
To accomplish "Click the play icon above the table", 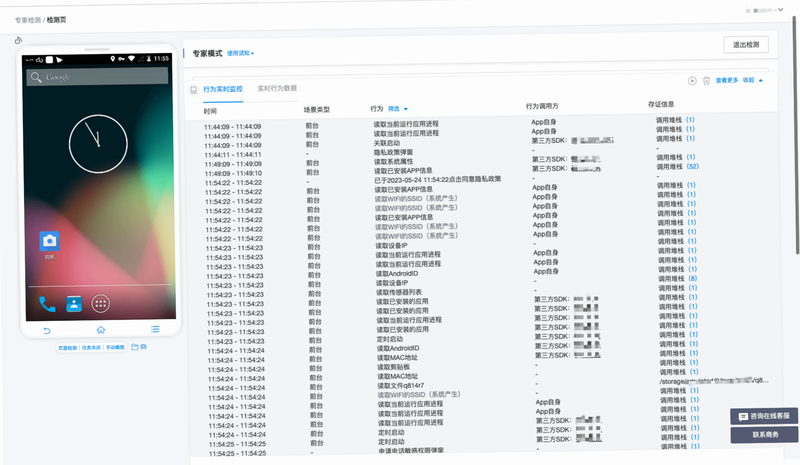I will (x=692, y=81).
